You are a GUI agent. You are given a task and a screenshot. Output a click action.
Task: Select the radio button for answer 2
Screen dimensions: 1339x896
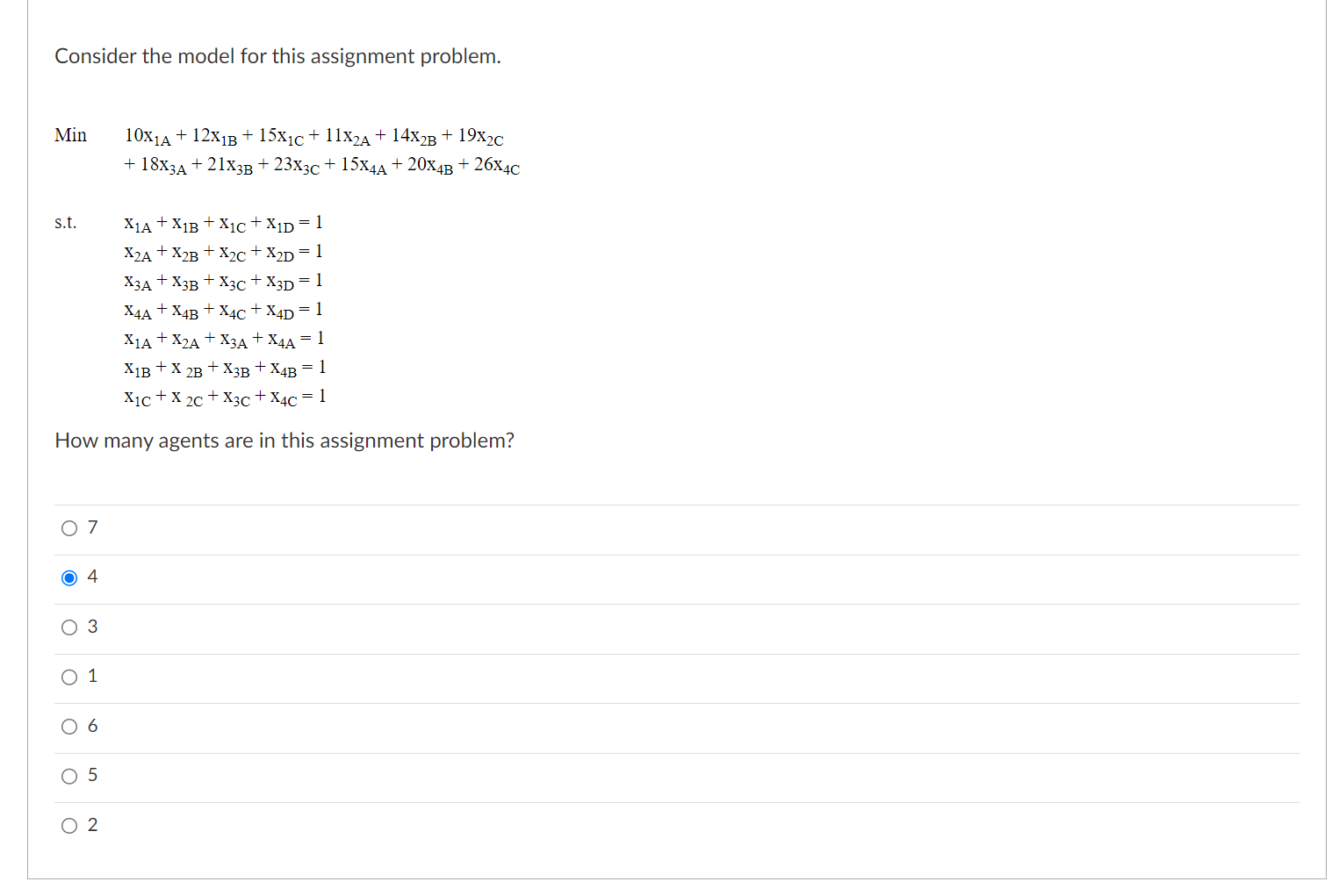pos(68,825)
